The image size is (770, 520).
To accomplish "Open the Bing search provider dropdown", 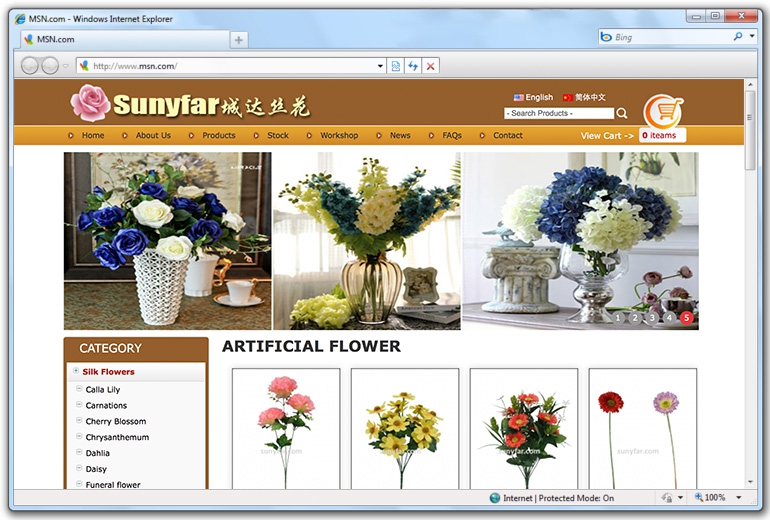I will [752, 36].
